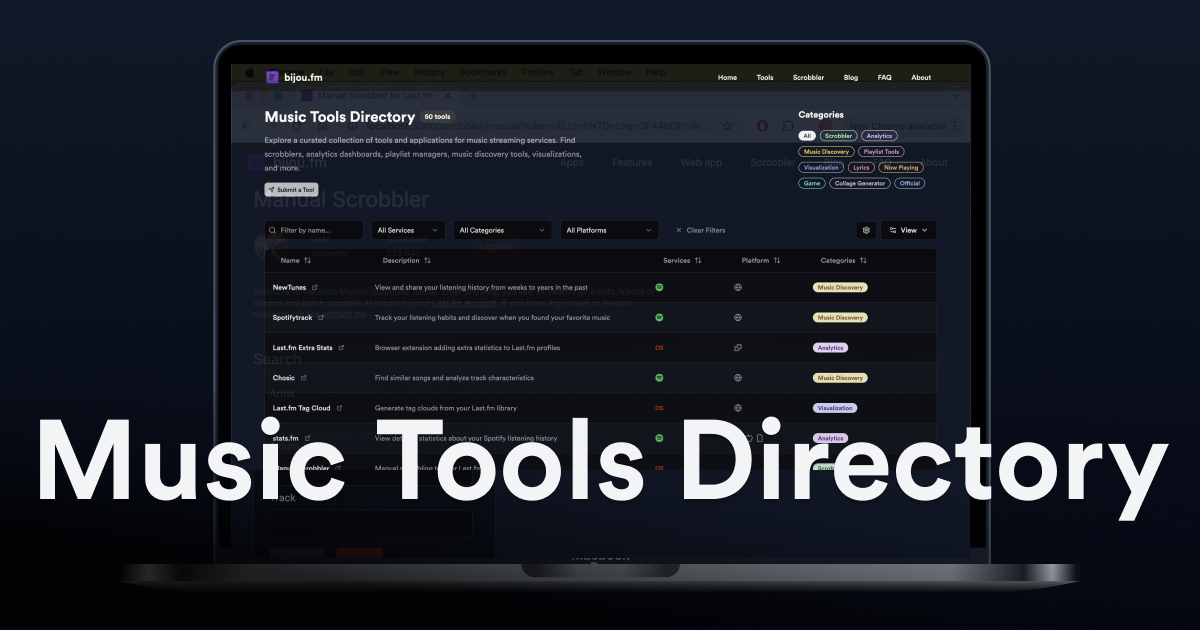This screenshot has height=630, width=1200.
Task: Click the external link icon beside Spotifytrack
Action: [x=322, y=317]
